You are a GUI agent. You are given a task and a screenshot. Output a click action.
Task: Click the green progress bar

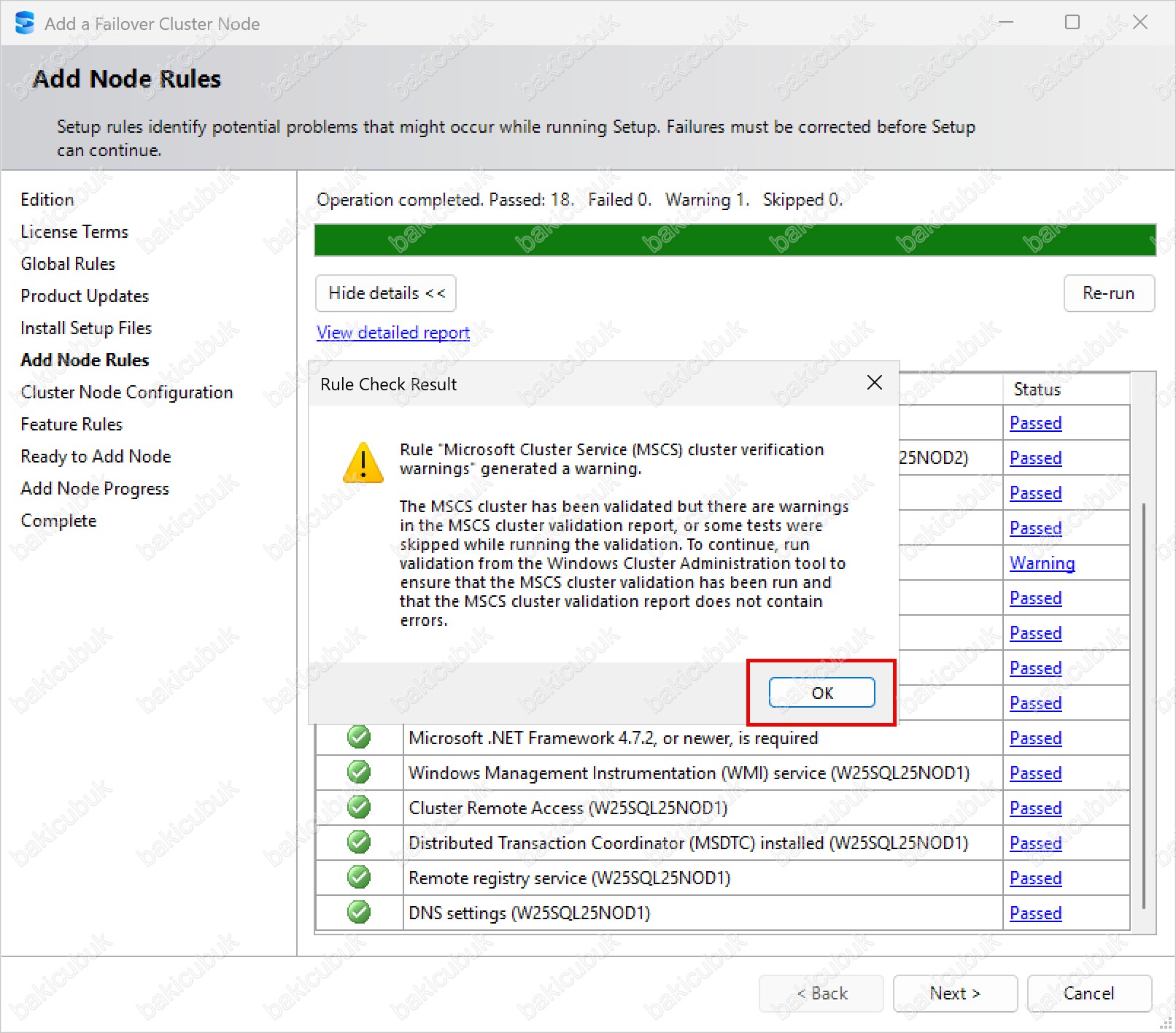coord(735,240)
